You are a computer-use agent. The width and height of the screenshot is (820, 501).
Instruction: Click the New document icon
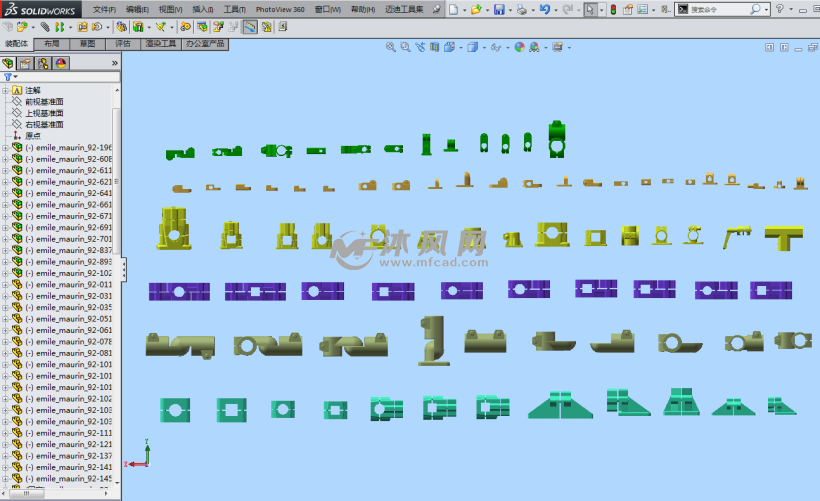point(453,9)
